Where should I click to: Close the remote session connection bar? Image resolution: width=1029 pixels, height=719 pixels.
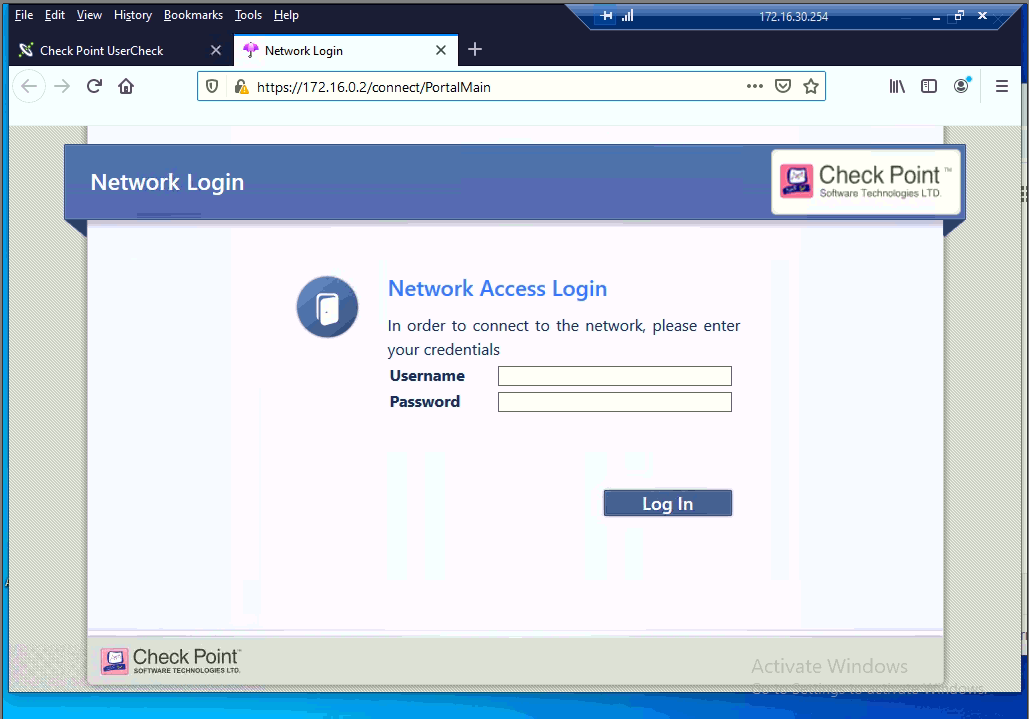982,16
